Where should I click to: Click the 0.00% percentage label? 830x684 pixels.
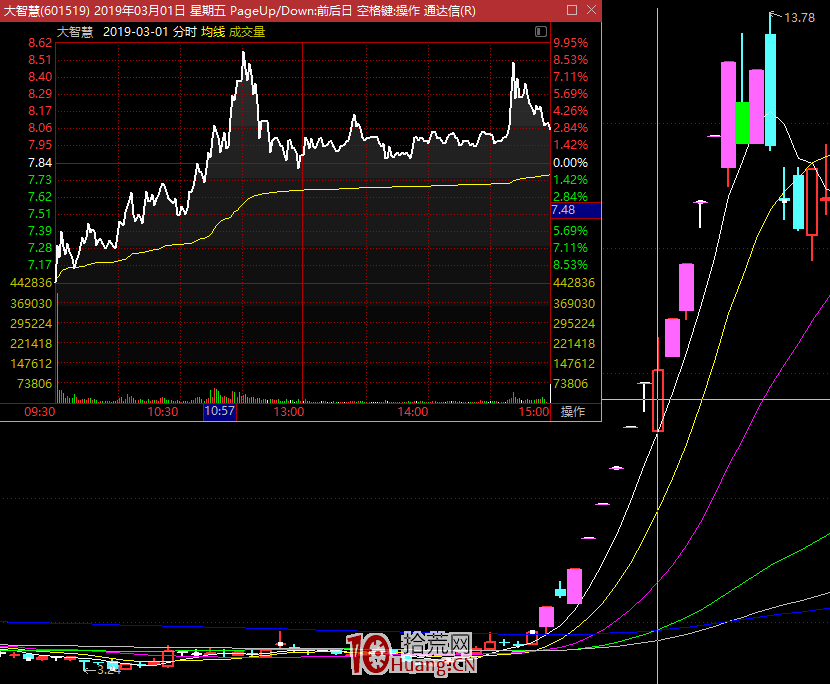click(571, 163)
